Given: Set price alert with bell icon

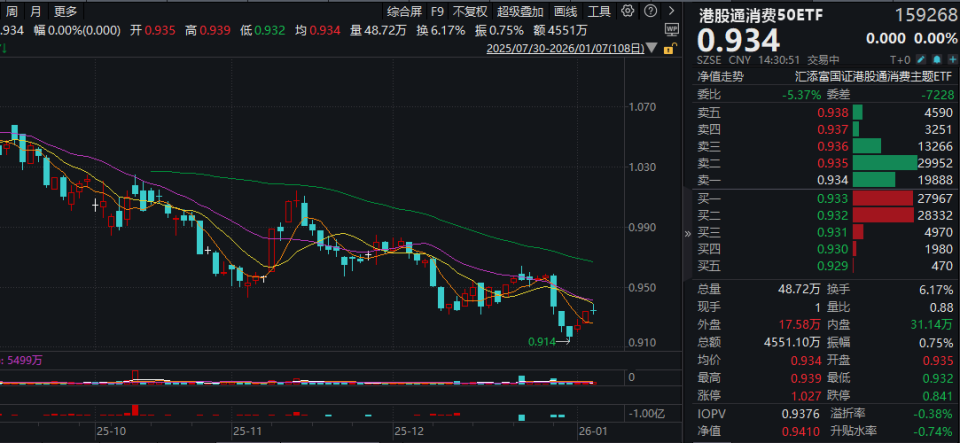Looking at the screenshot, I should 937,59.
